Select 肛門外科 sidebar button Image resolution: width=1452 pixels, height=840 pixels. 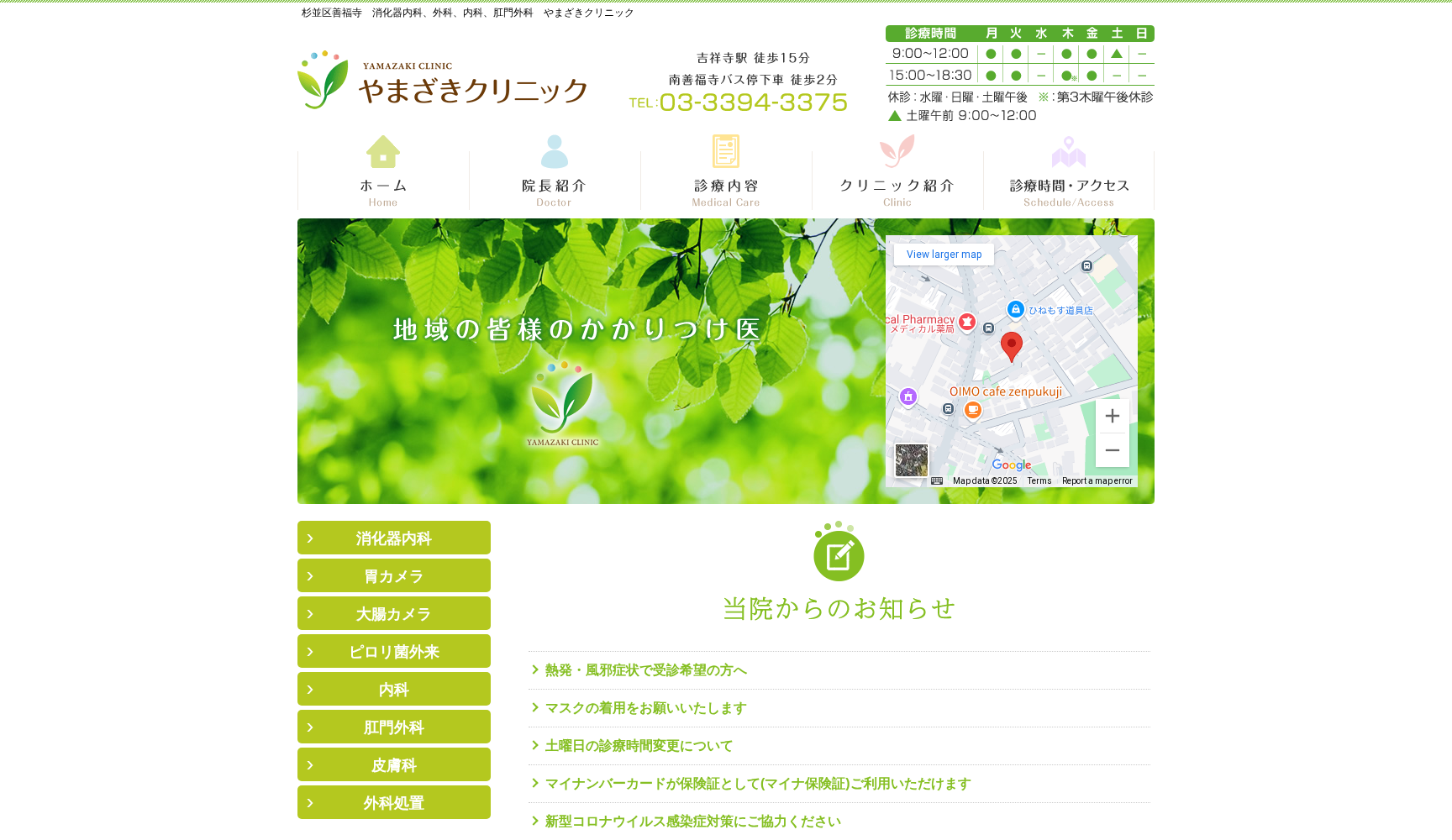[x=393, y=727]
